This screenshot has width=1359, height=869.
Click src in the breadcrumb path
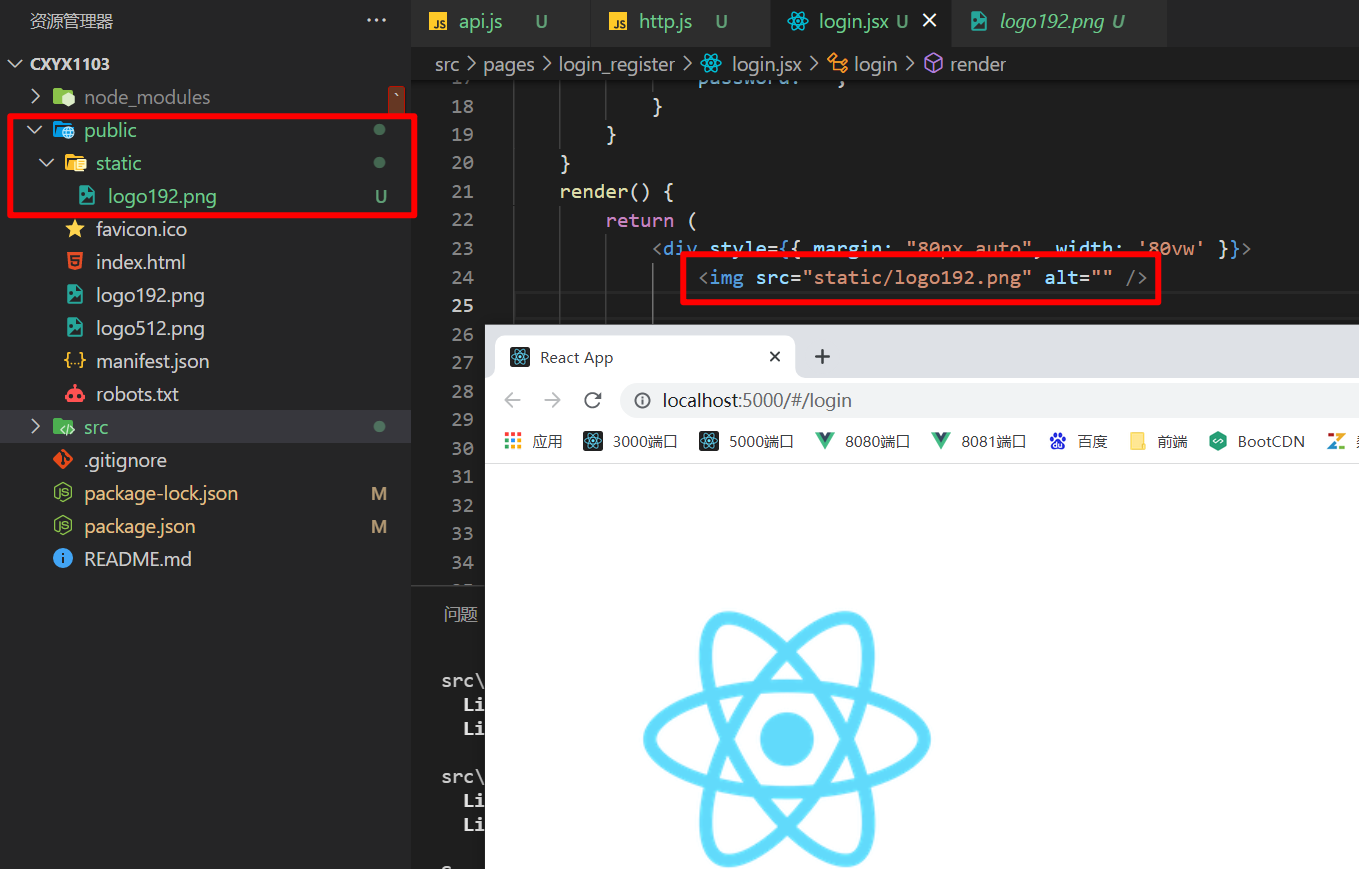pyautogui.click(x=446, y=64)
